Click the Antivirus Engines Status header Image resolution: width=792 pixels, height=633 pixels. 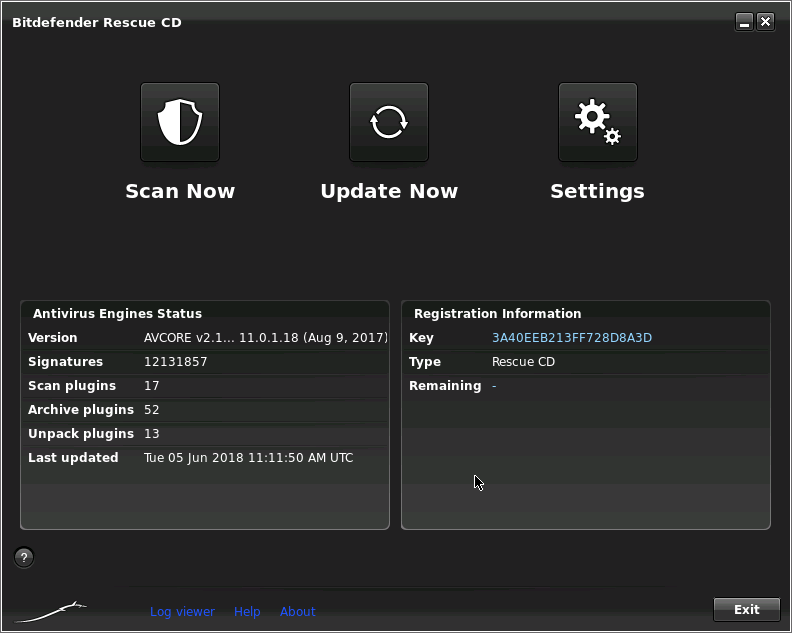click(x=117, y=313)
